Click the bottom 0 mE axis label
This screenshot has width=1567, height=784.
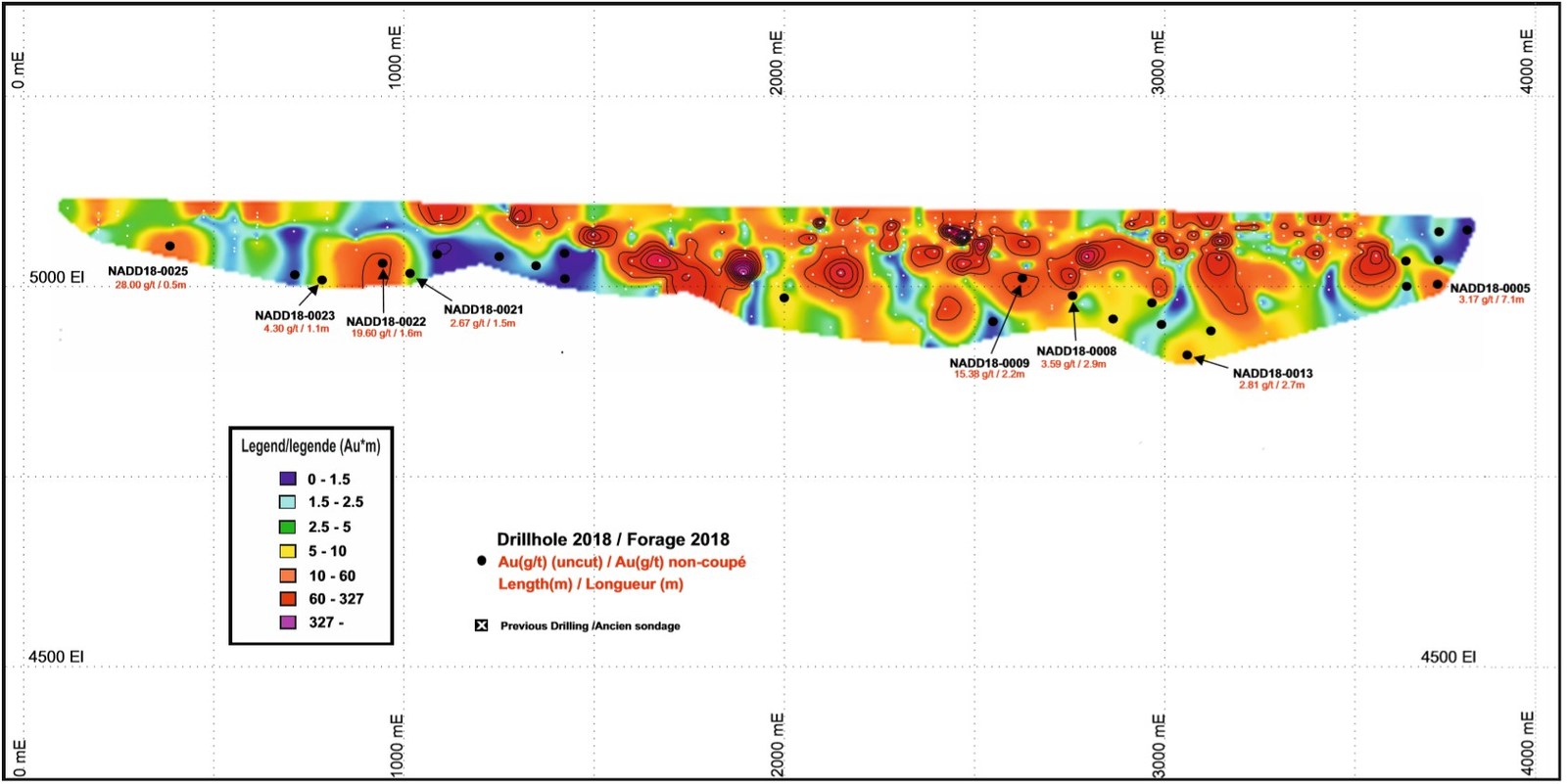tap(19, 758)
